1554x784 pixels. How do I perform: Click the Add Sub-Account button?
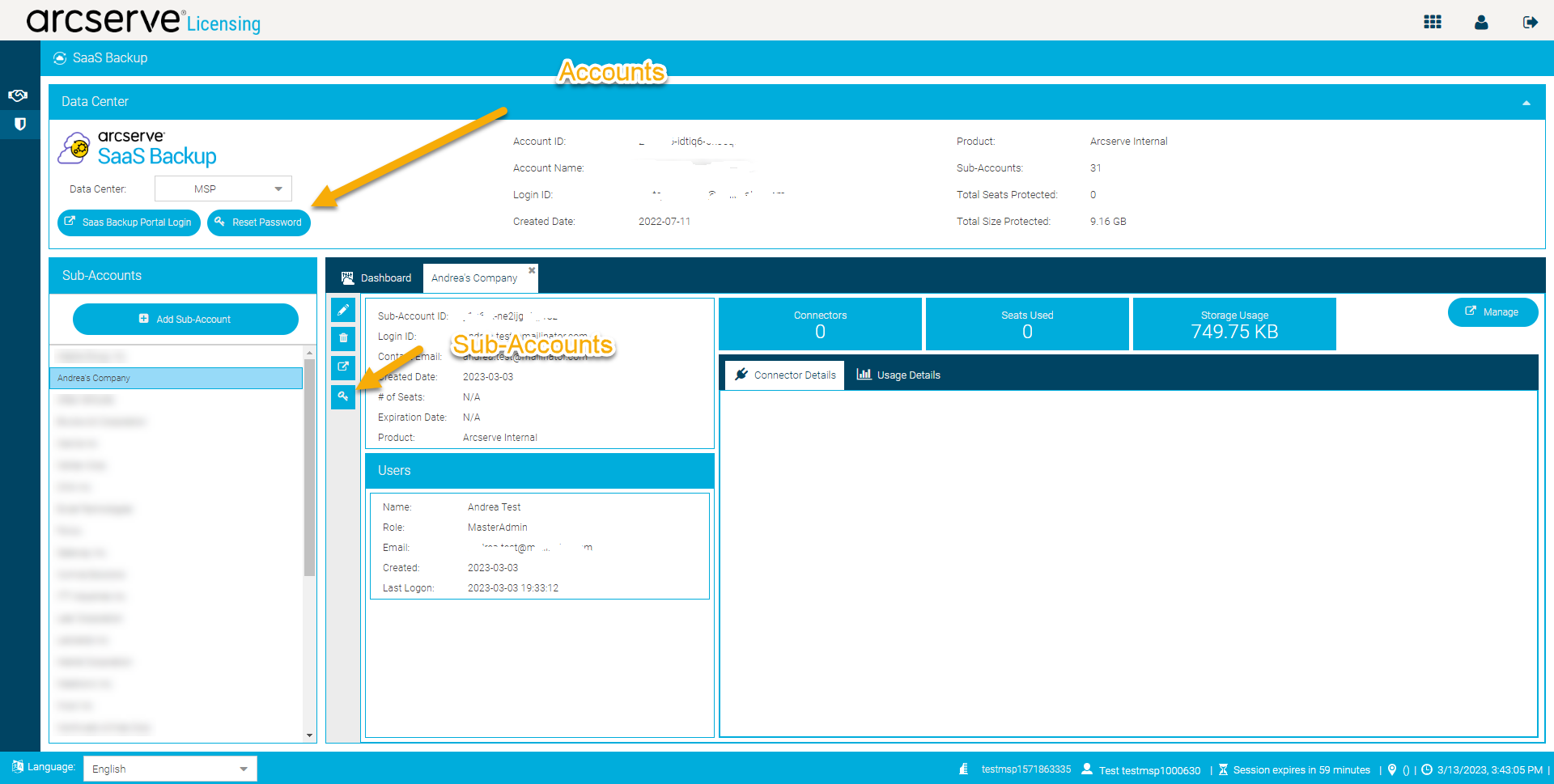(185, 319)
